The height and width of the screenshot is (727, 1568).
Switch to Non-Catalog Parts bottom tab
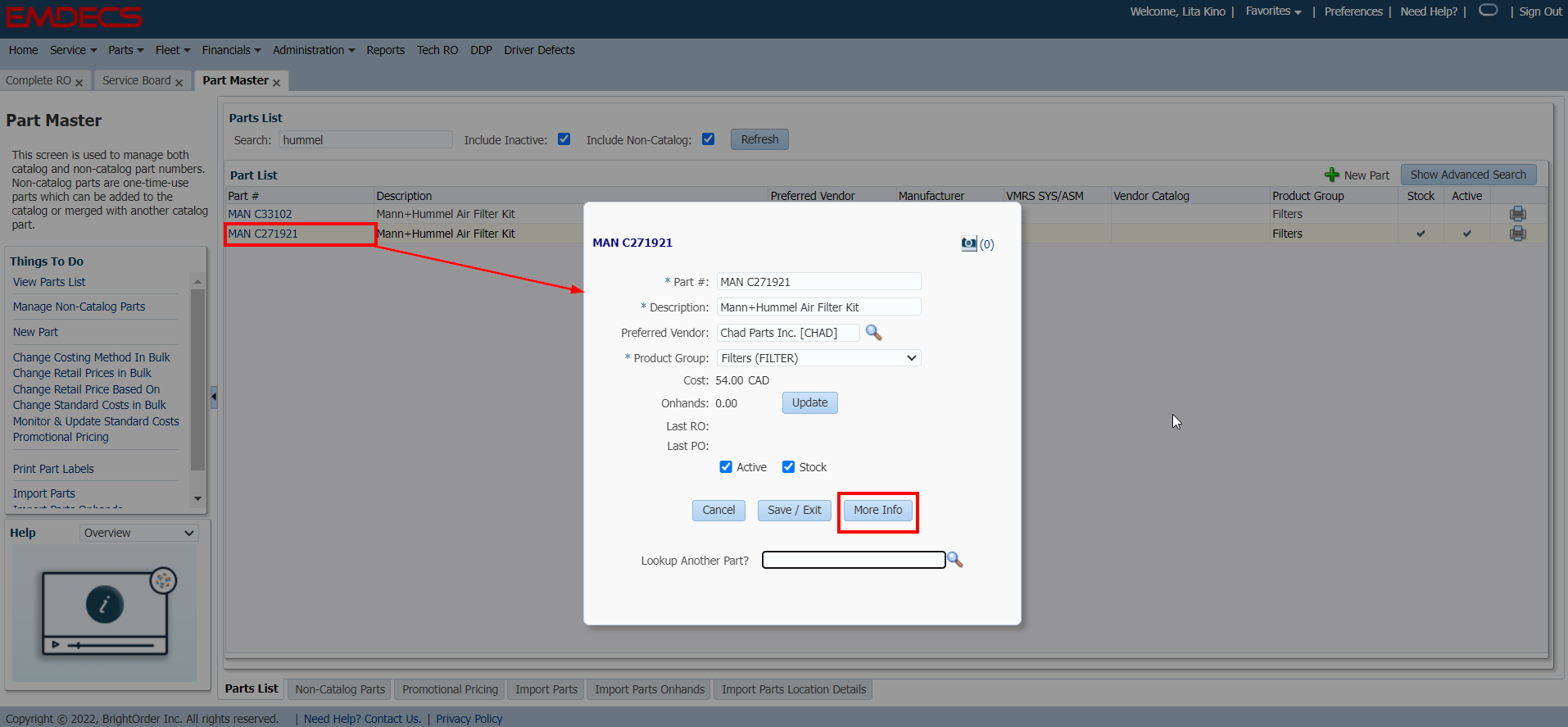340,689
